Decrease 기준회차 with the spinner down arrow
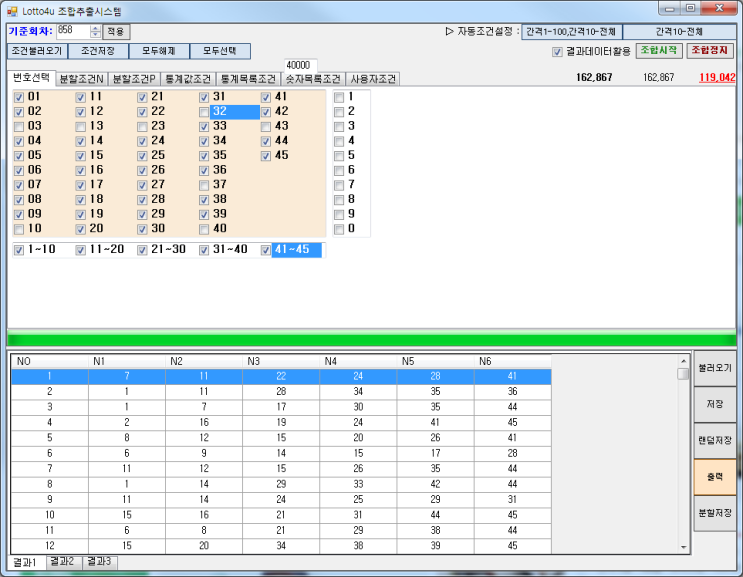The height and width of the screenshot is (577, 743). tap(95, 35)
